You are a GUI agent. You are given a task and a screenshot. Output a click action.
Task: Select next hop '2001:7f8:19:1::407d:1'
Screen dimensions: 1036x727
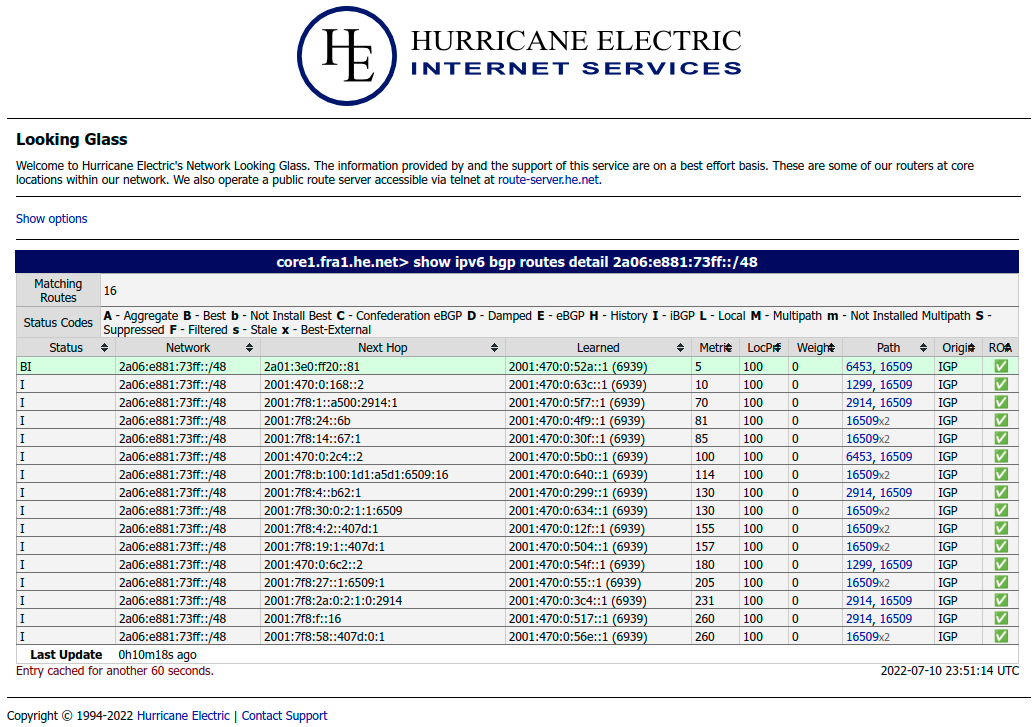(324, 547)
